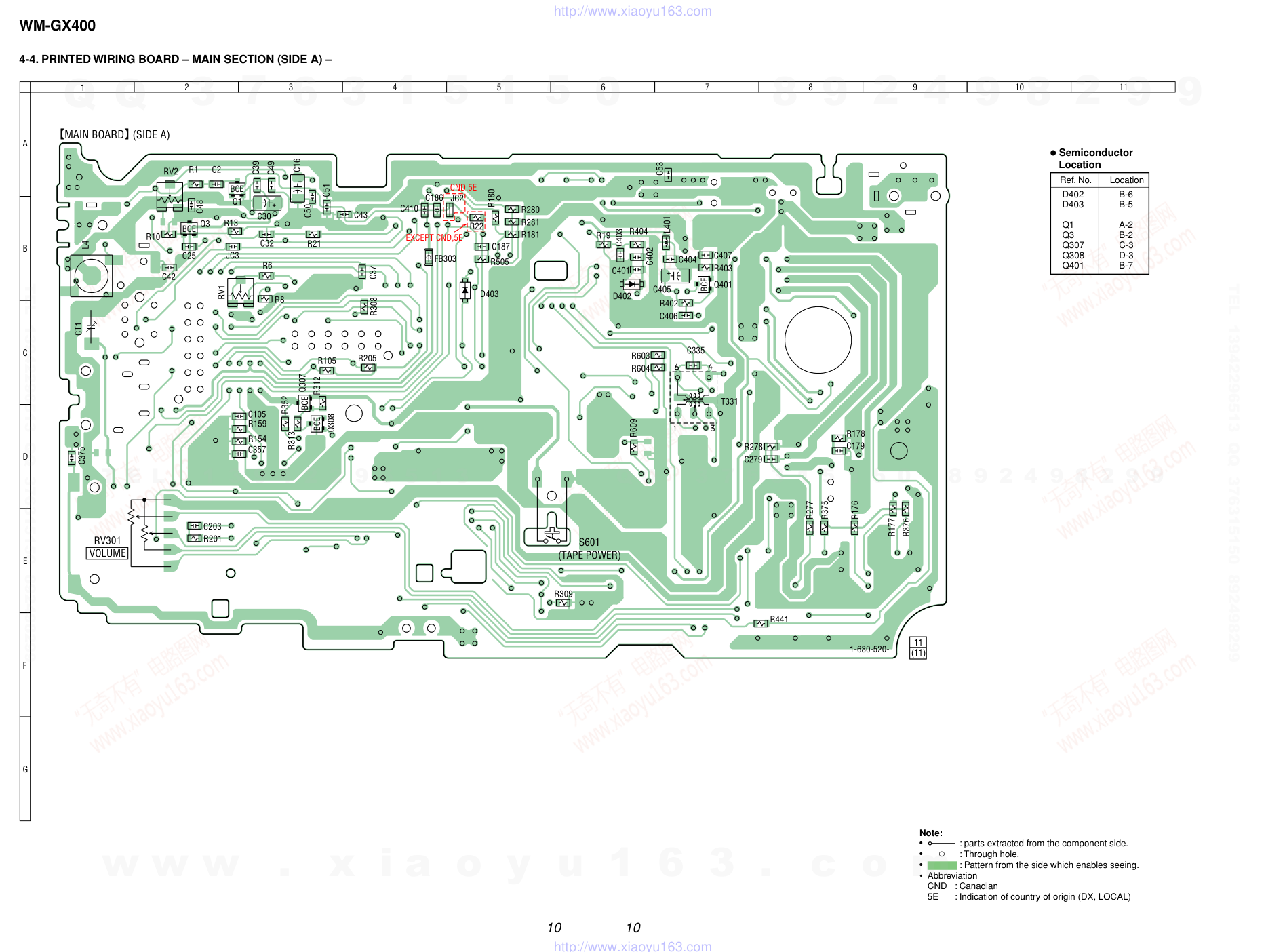
Task: Click the C53 capacitor label
Action: pos(660,168)
